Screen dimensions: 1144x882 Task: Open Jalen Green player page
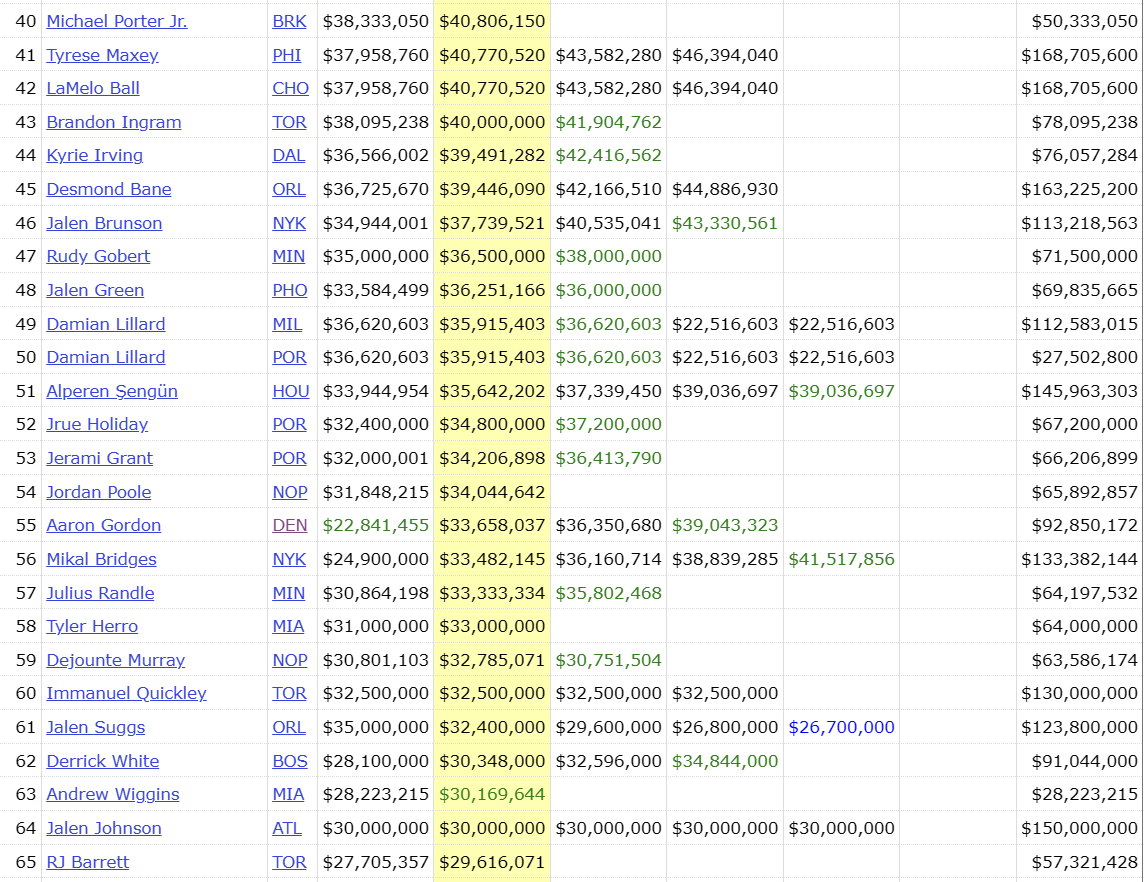coord(95,290)
